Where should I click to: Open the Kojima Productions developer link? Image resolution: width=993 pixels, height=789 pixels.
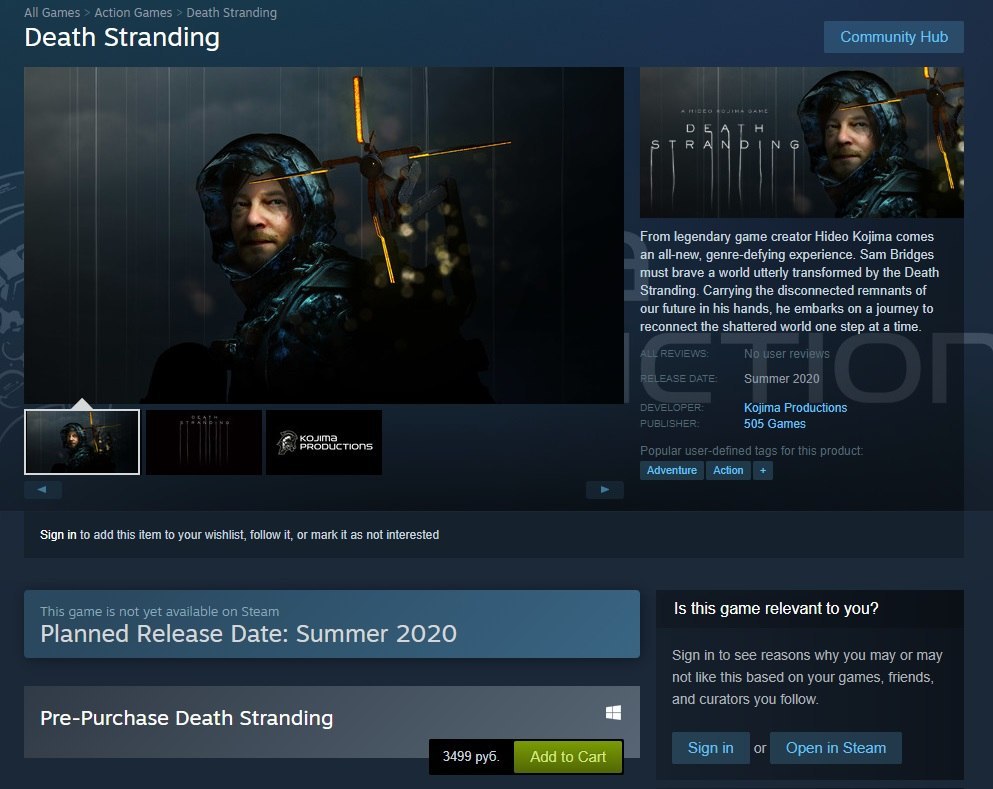click(795, 408)
